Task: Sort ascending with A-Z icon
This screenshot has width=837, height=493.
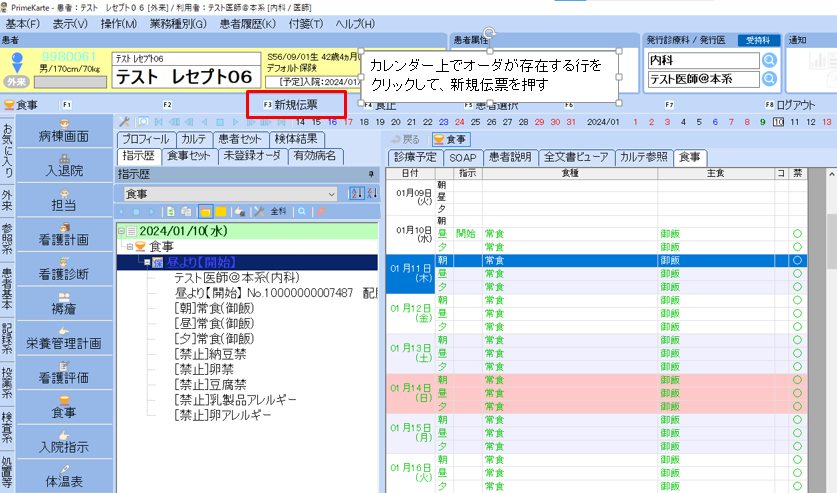Action: [355, 193]
